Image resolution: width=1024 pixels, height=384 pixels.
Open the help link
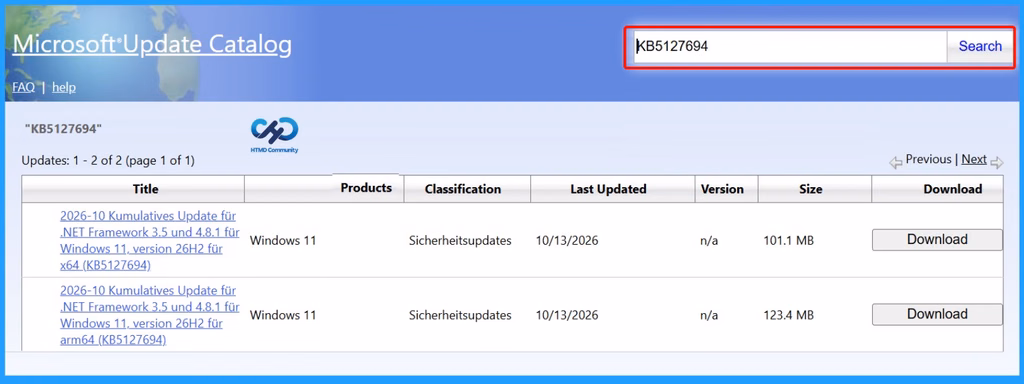(64, 87)
